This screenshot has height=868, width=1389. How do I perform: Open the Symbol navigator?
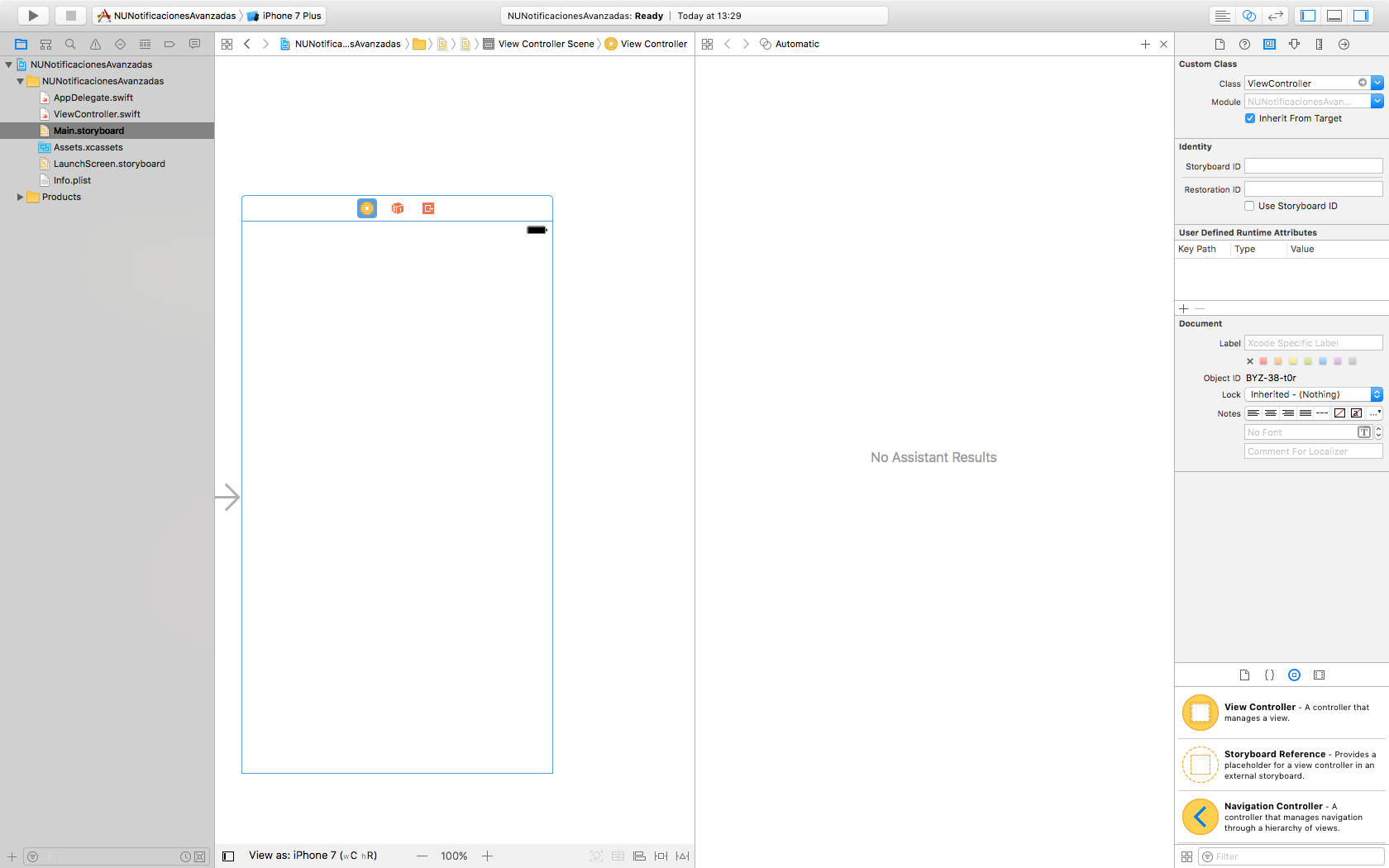pos(45,44)
